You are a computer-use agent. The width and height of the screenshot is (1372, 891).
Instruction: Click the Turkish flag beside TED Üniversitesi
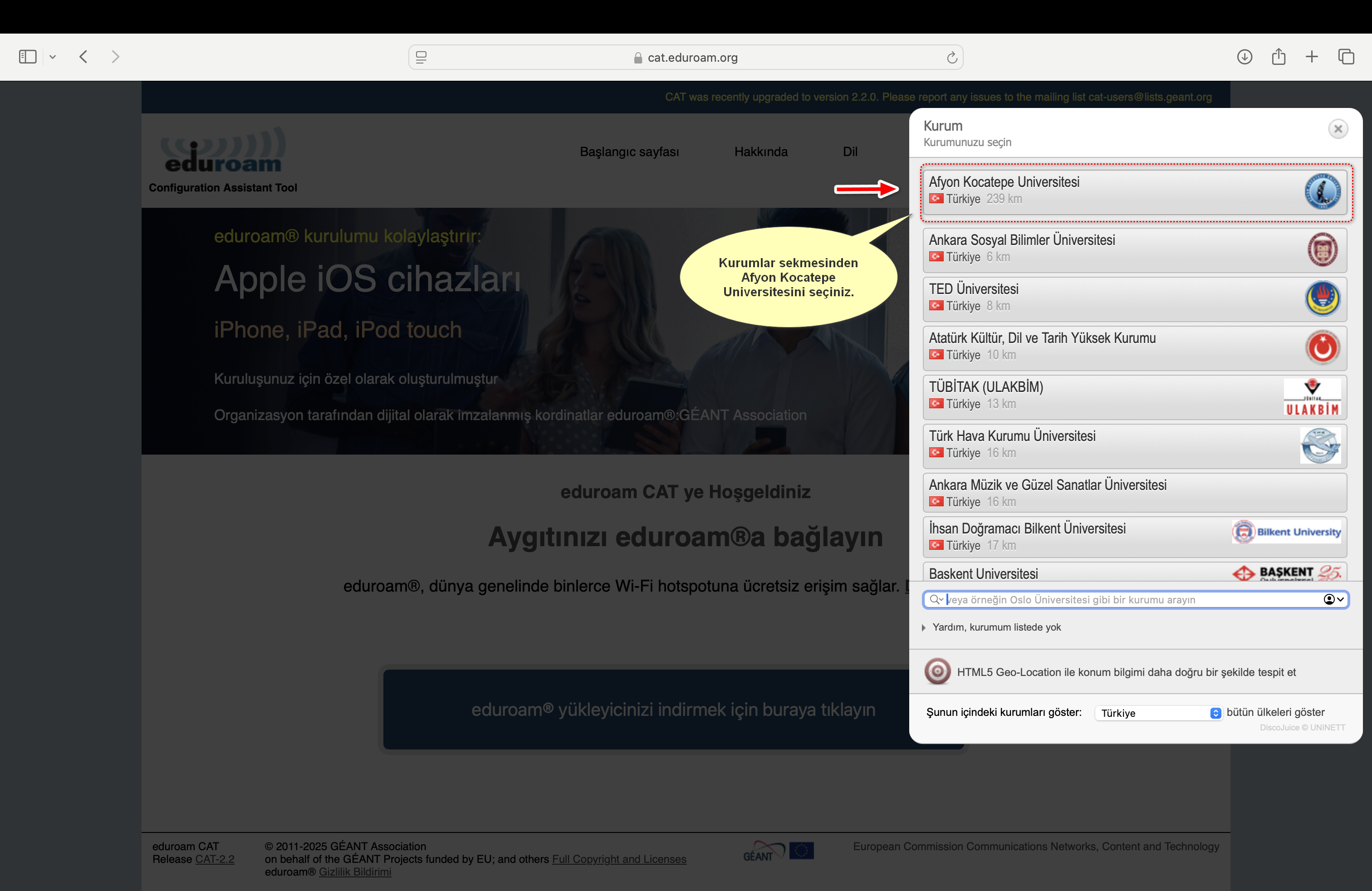(x=936, y=305)
